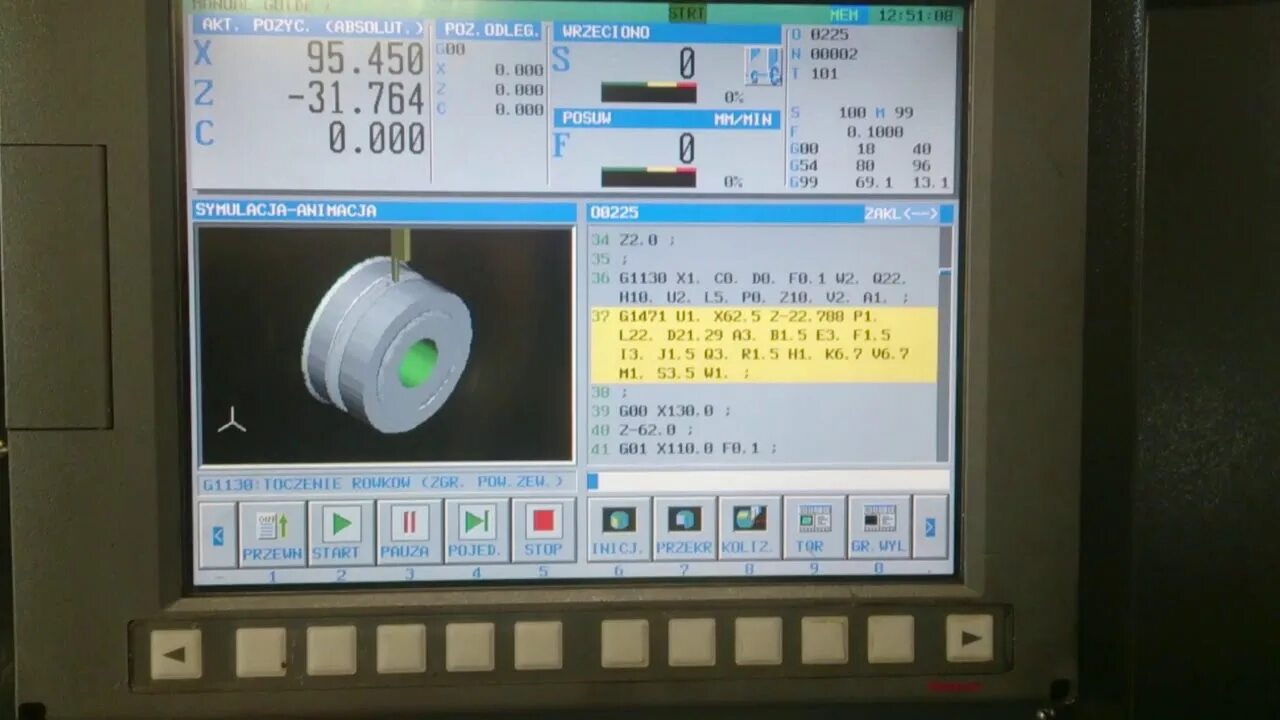Click the AKT. POZYC. (ABSOLUT.) header
Image resolution: width=1280 pixels, height=720 pixels.
[x=311, y=26]
